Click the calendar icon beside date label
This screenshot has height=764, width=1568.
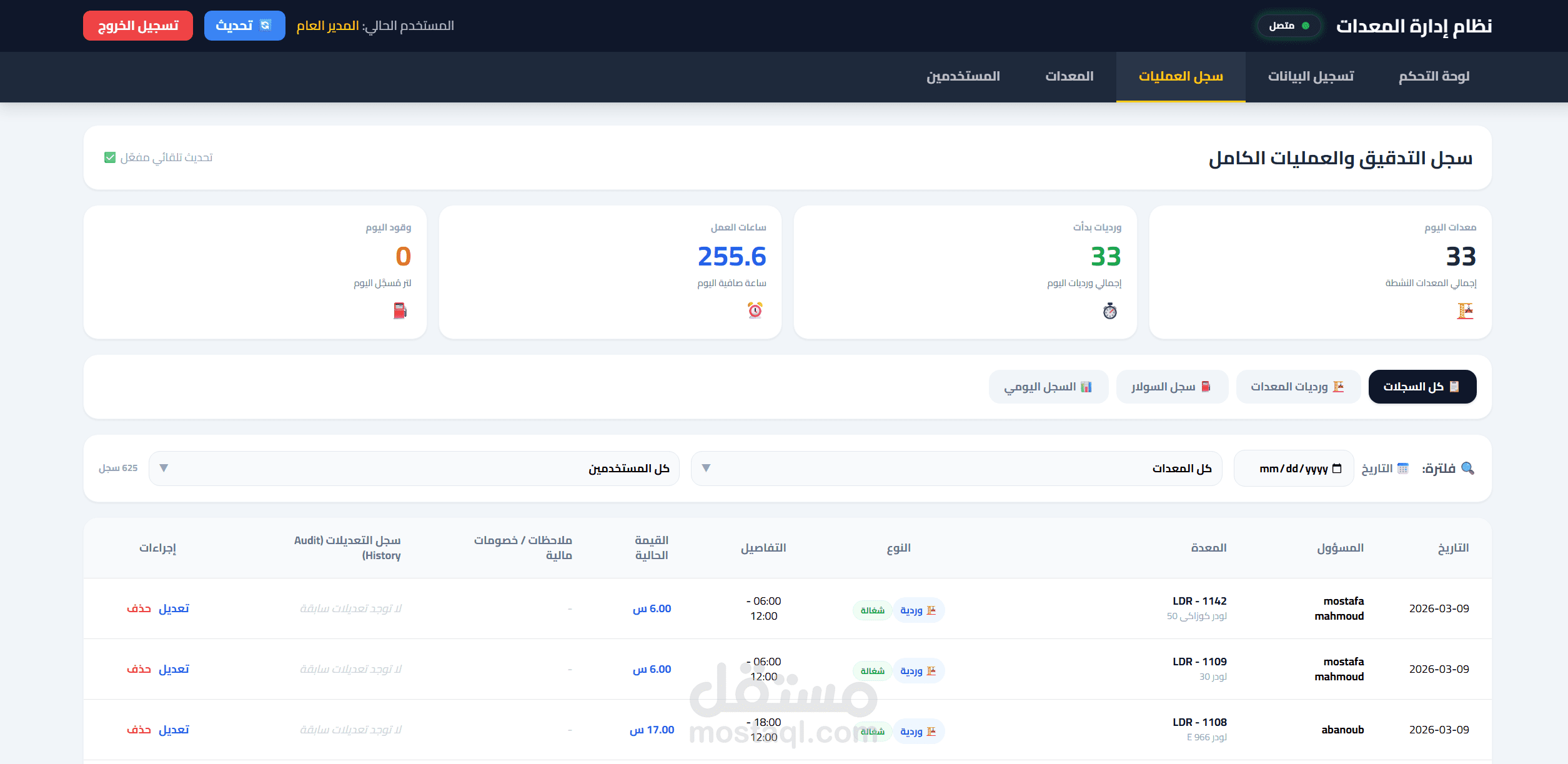click(x=1403, y=469)
